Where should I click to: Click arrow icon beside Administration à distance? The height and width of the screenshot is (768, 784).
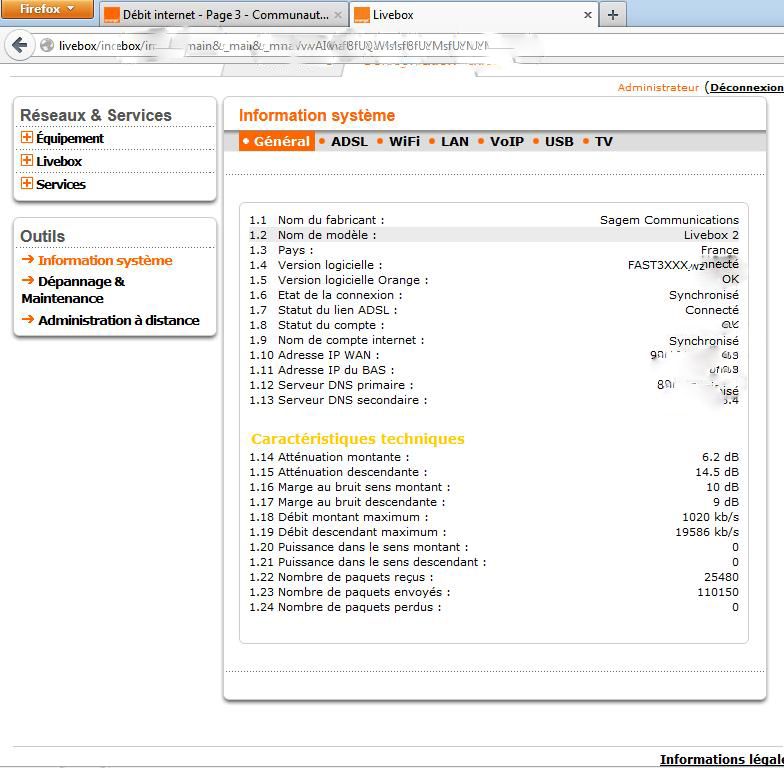click(x=28, y=319)
